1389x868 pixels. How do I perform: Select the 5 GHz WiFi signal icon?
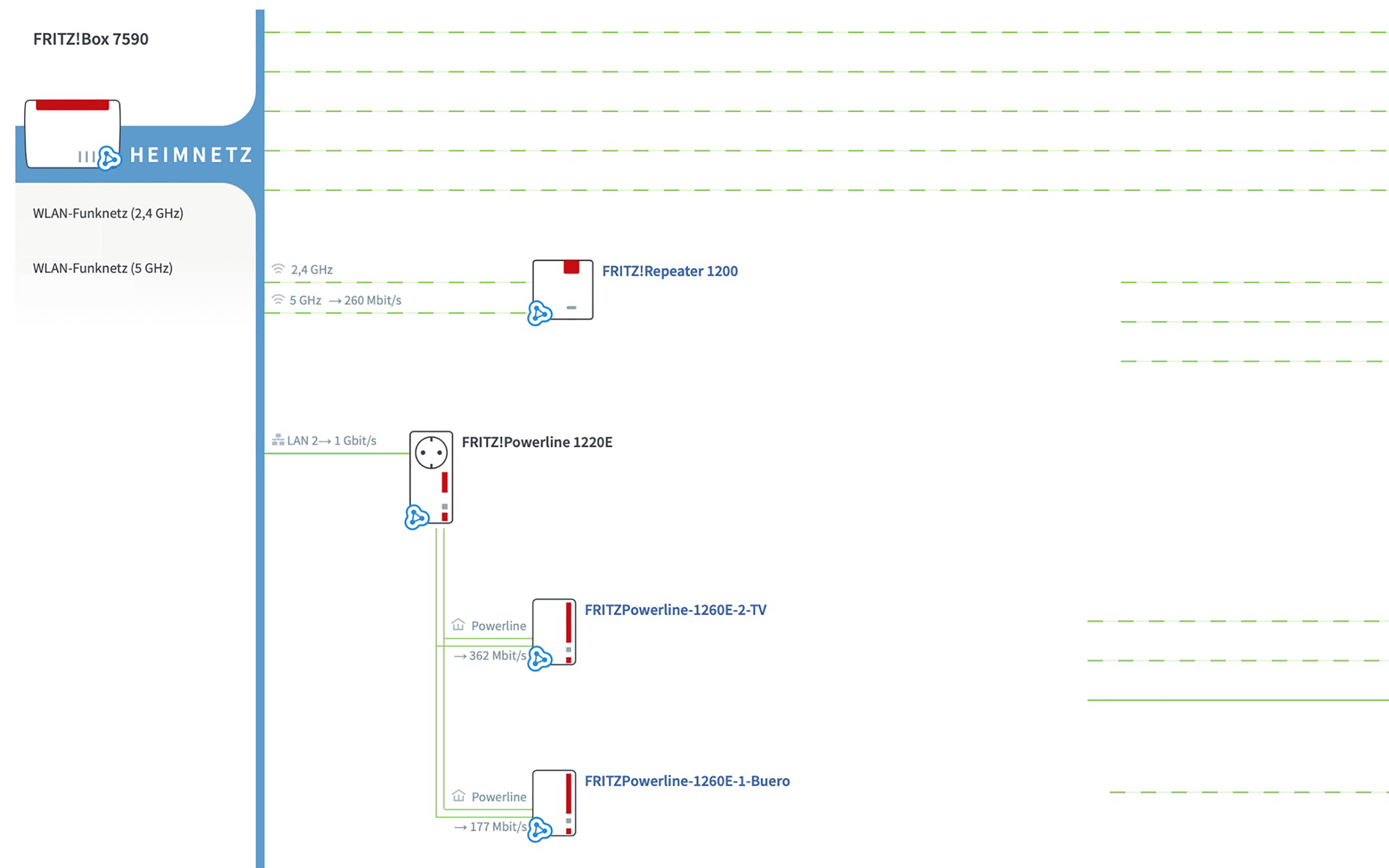278,298
